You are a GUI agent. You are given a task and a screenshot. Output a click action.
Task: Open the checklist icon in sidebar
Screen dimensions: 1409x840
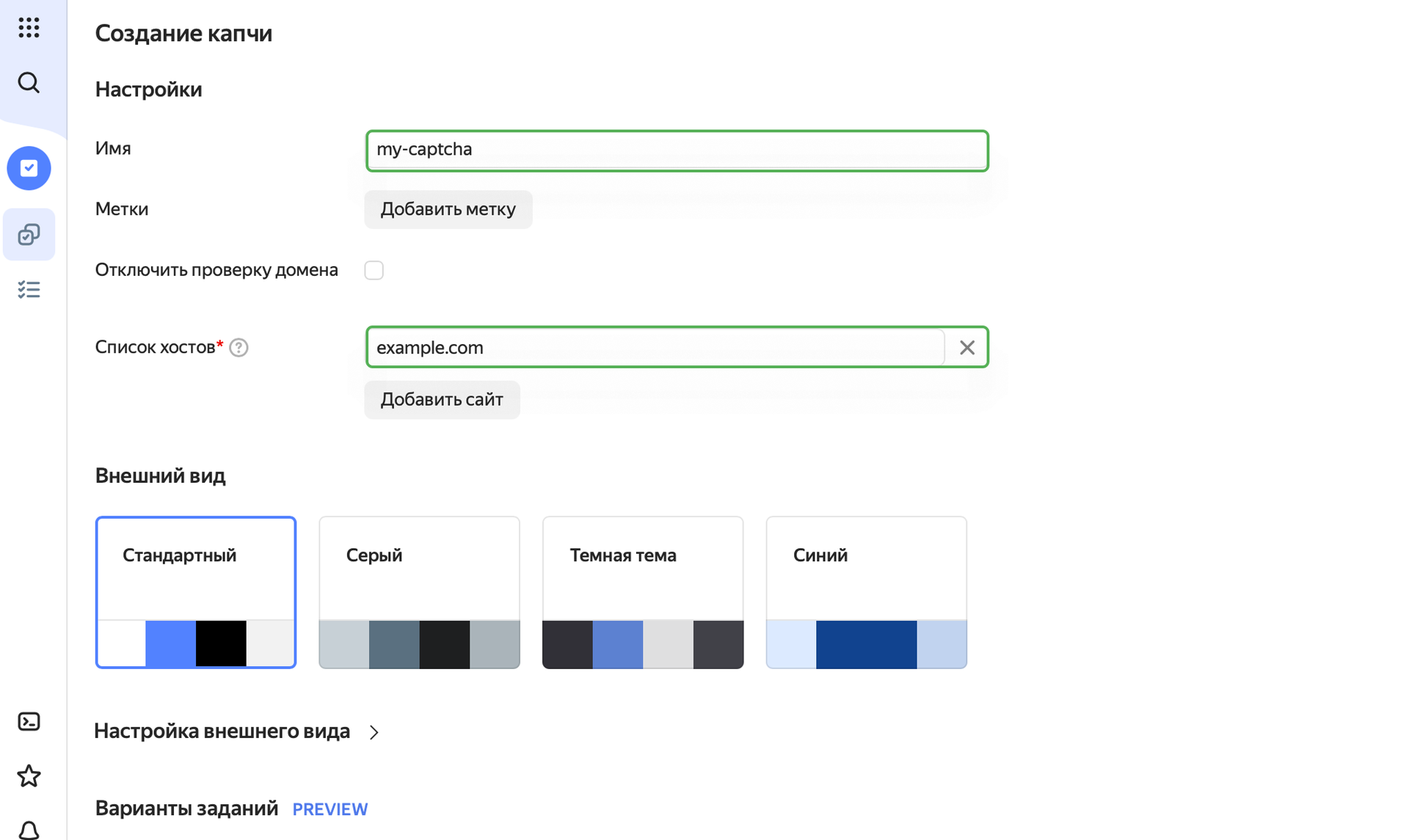29,290
